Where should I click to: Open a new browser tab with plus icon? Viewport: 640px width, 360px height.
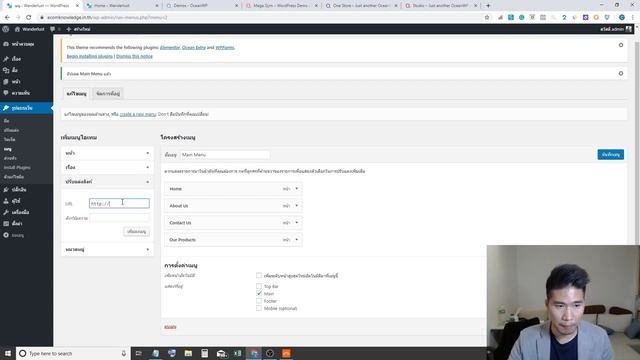pos(488,6)
